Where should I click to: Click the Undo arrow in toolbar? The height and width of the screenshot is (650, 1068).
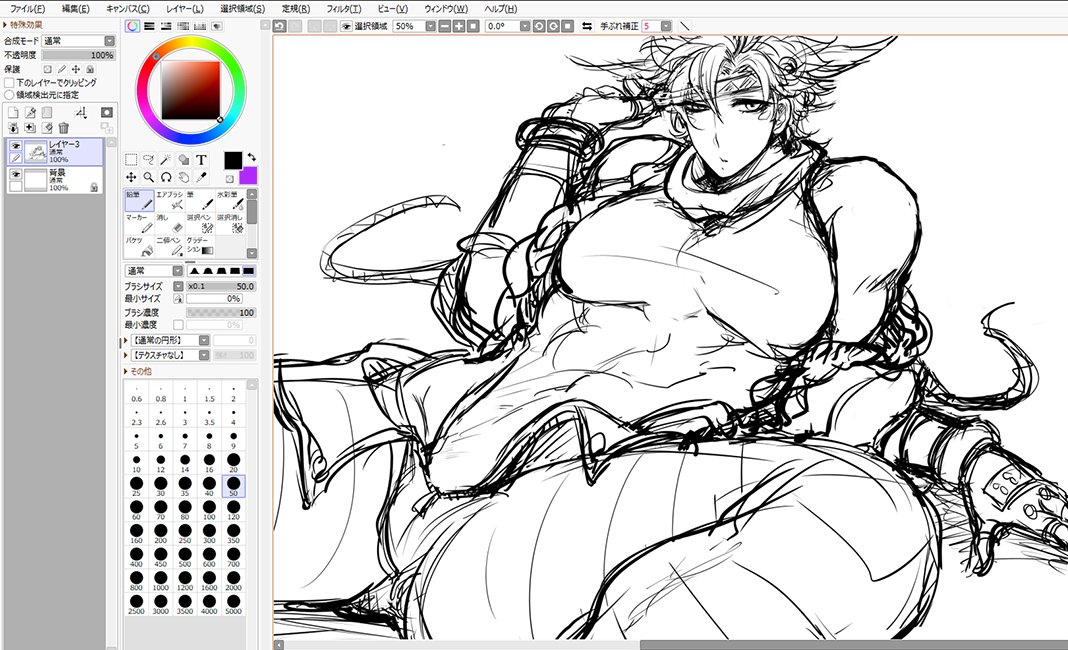point(279,26)
